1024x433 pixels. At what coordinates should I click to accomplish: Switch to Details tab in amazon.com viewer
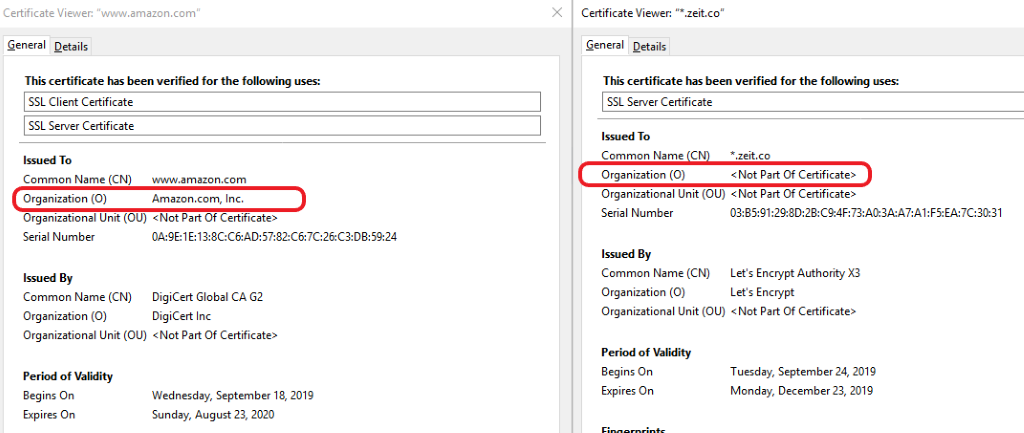point(71,46)
